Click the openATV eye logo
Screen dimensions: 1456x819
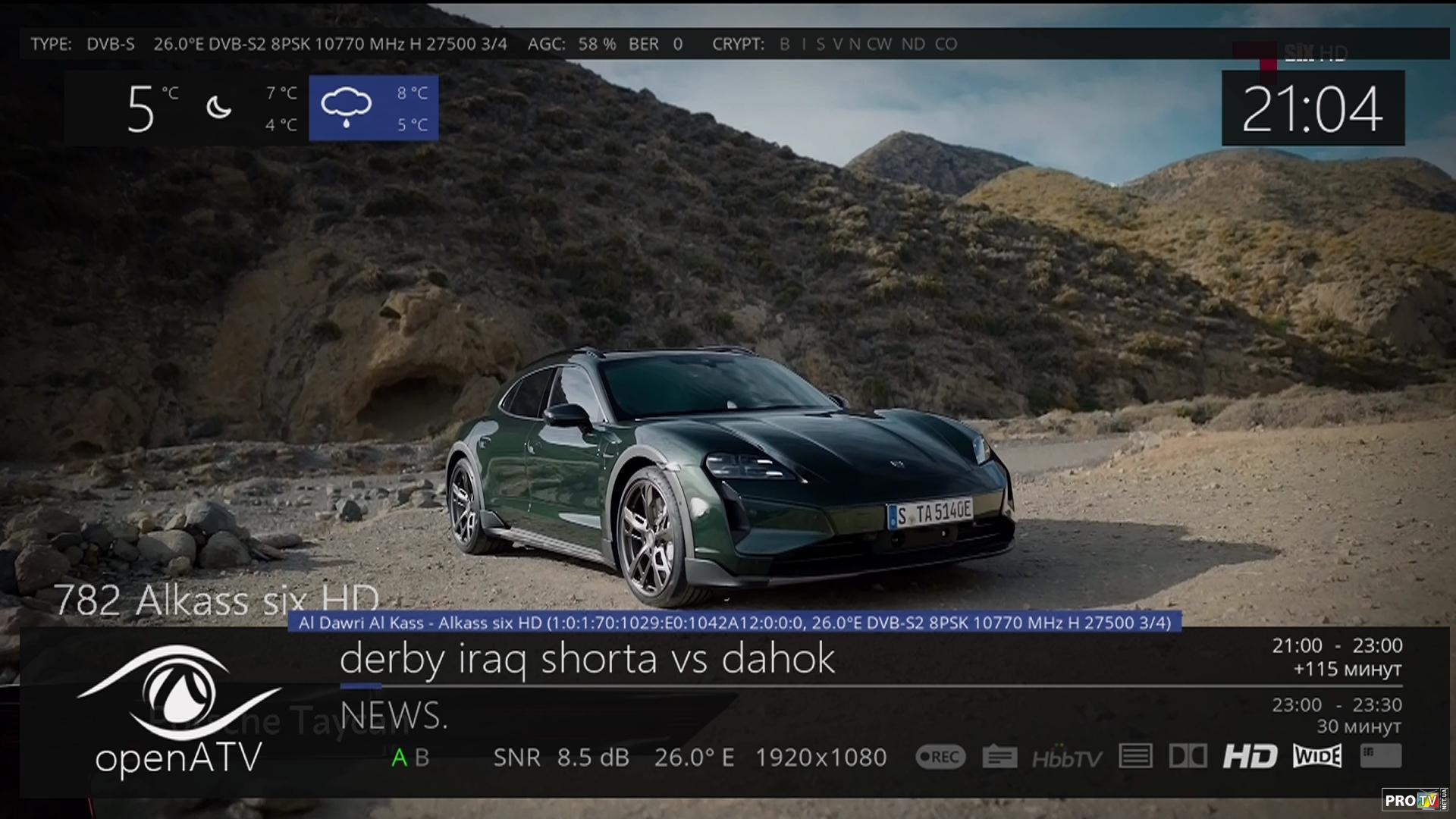click(x=179, y=694)
